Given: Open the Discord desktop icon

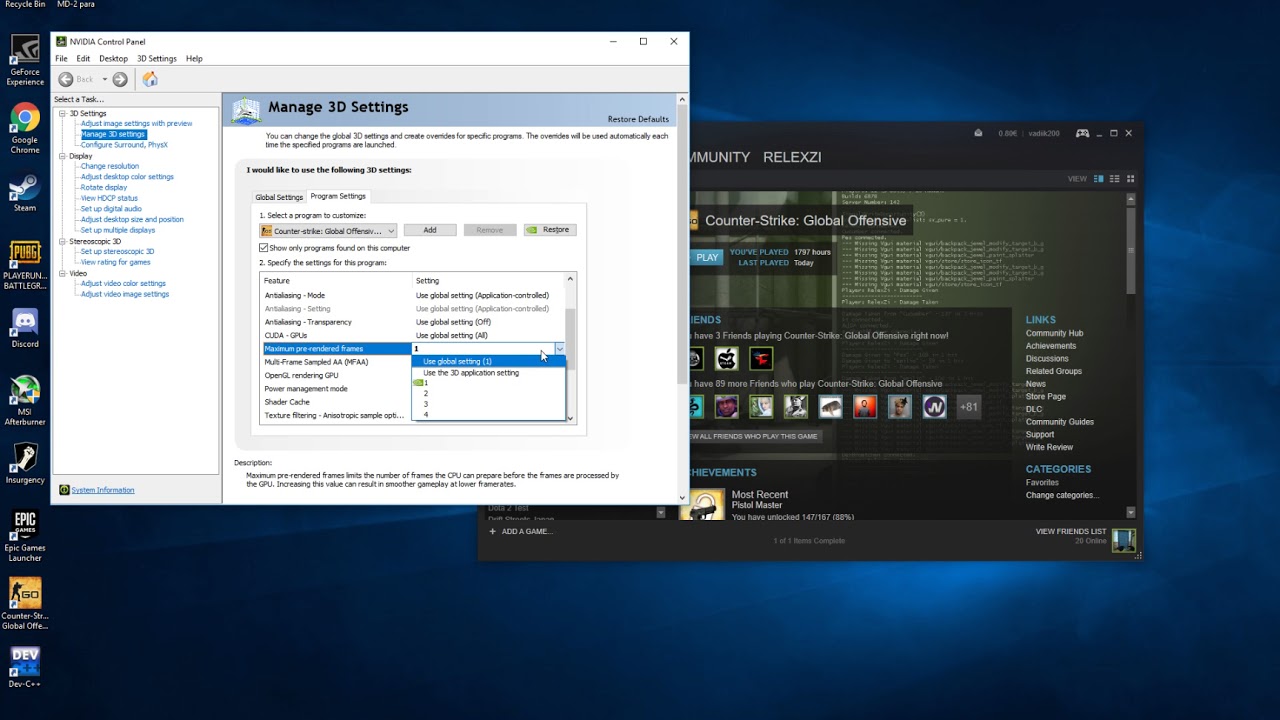Looking at the screenshot, I should (x=25, y=329).
